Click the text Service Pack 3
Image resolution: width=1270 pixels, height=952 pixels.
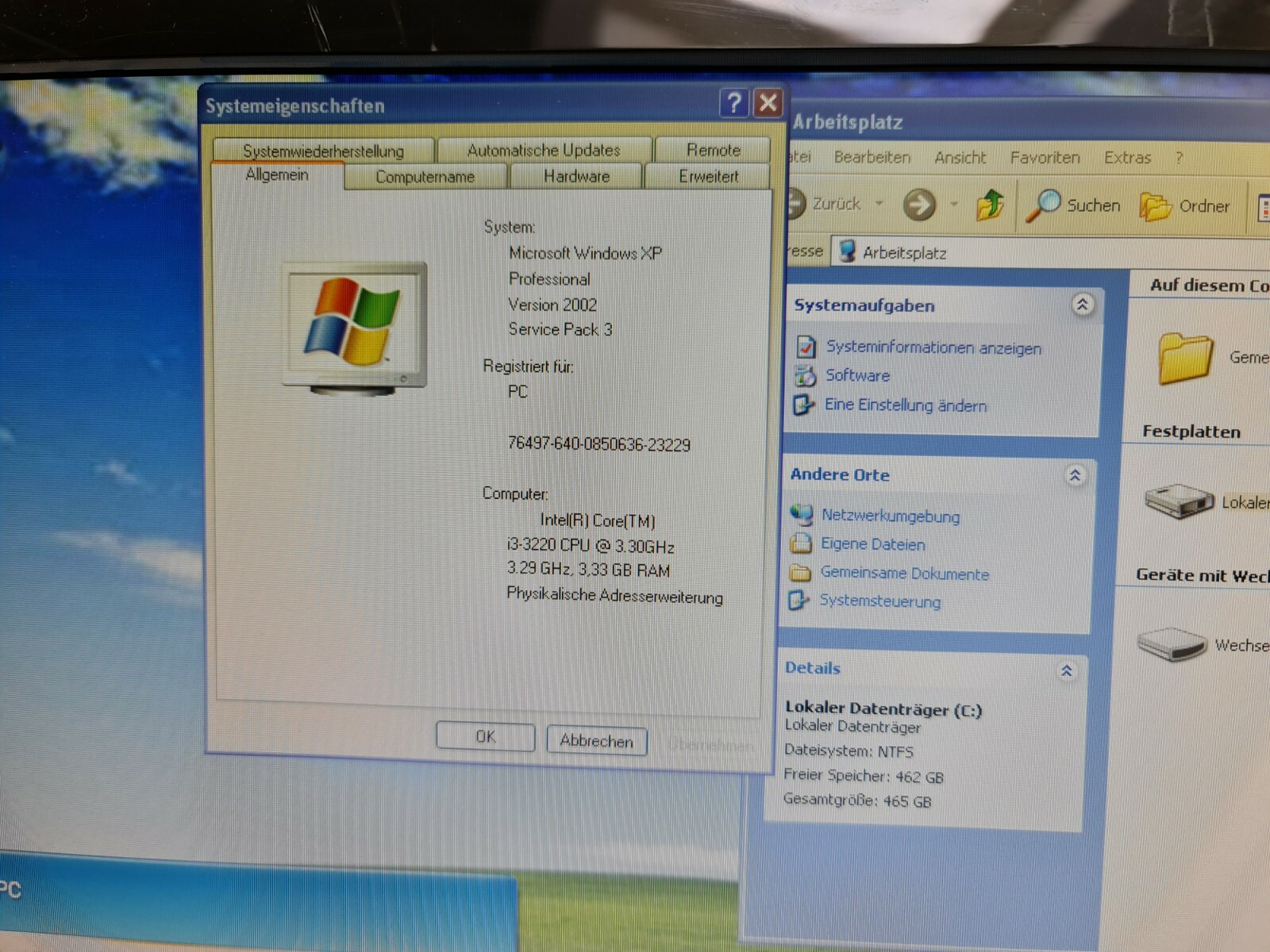[x=560, y=329]
